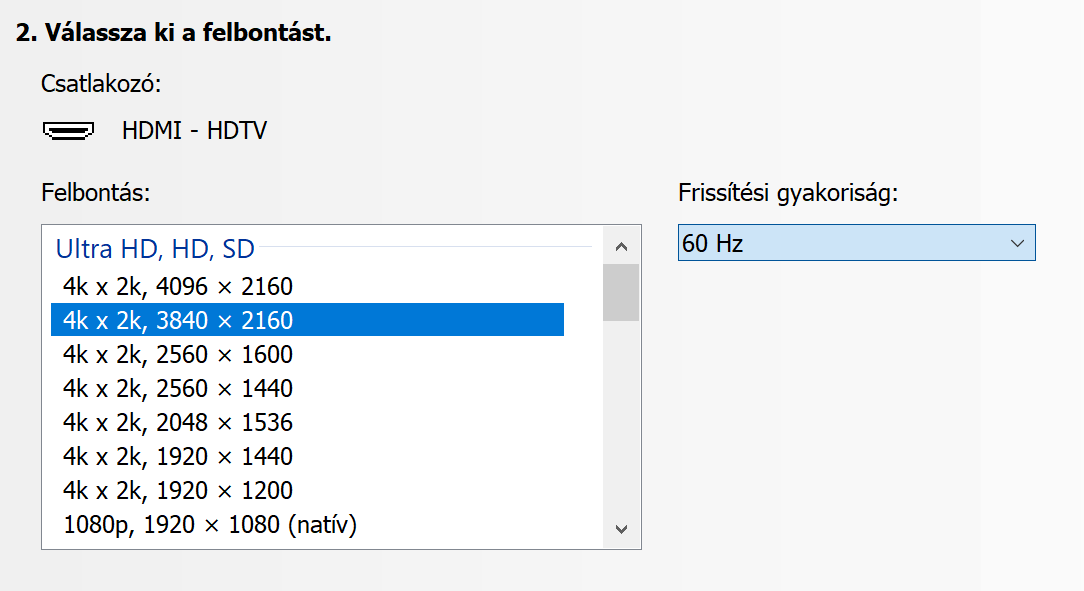Click the Frissítési gyakoriság label

(788, 192)
